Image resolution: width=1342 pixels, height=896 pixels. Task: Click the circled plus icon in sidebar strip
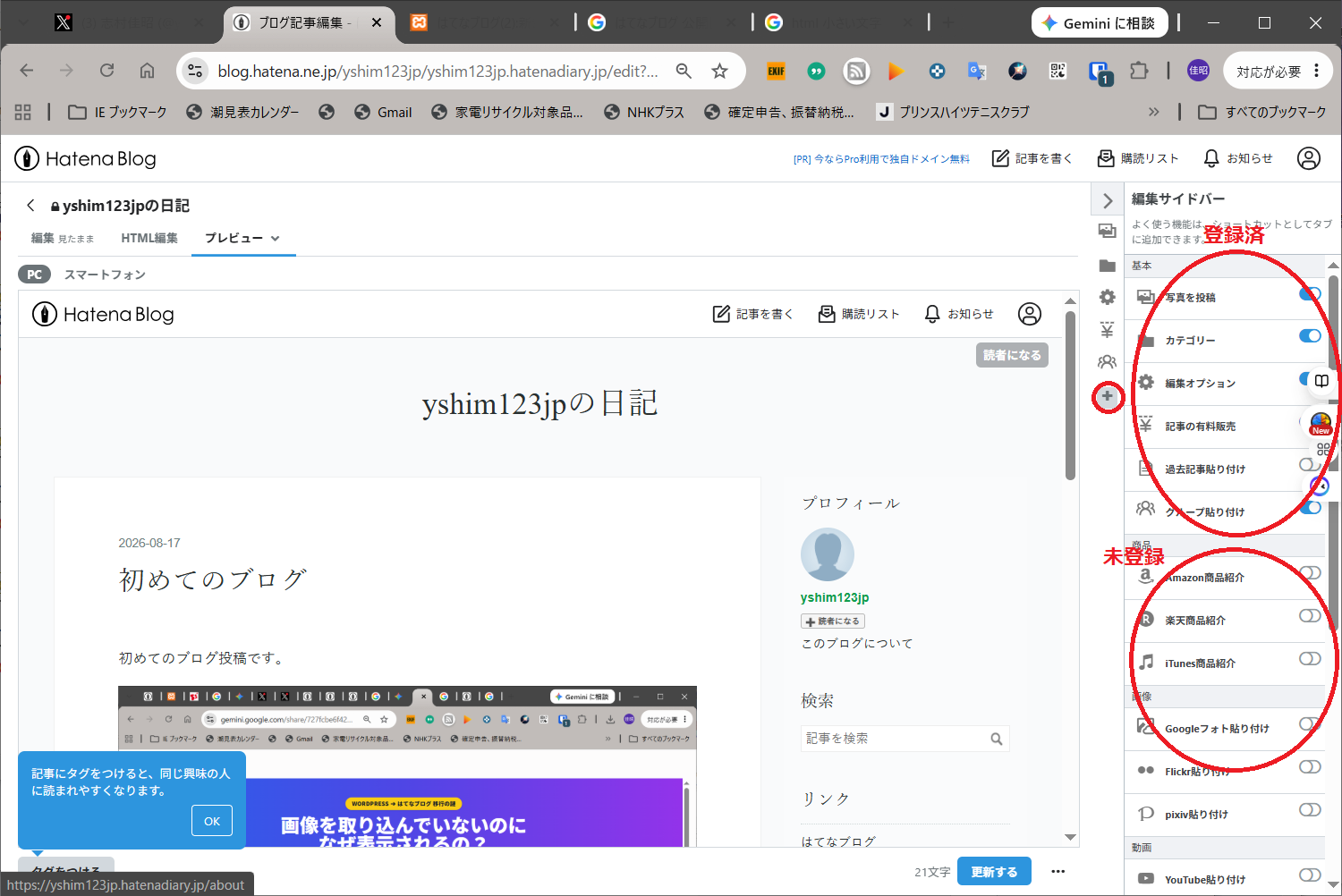pyautogui.click(x=1108, y=396)
